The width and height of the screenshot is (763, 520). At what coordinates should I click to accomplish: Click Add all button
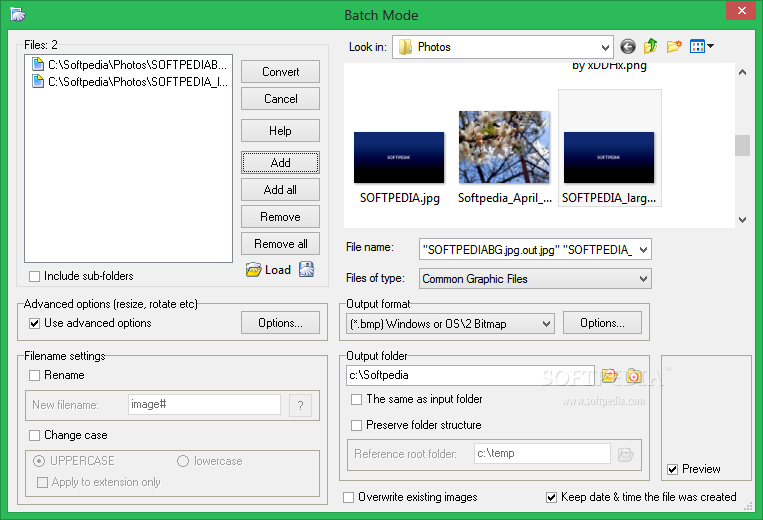click(280, 190)
